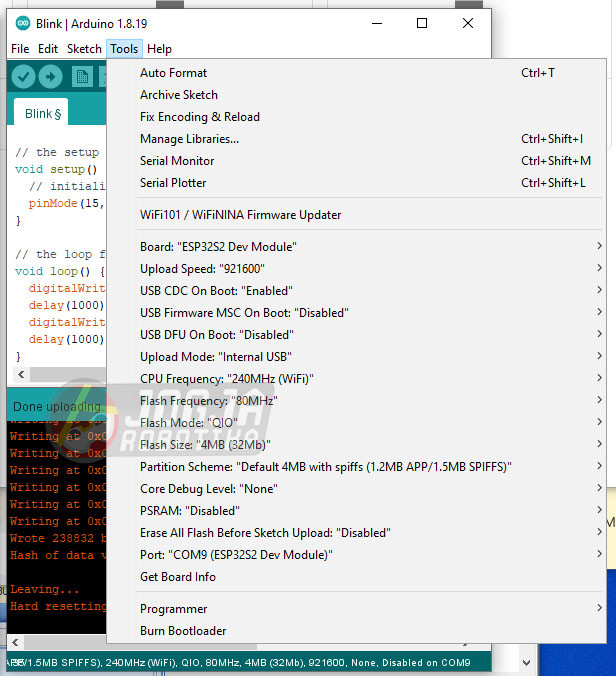
Task: Launch WiFi101 / WiFiNINA Firmware Updater
Action: [x=356, y=215]
